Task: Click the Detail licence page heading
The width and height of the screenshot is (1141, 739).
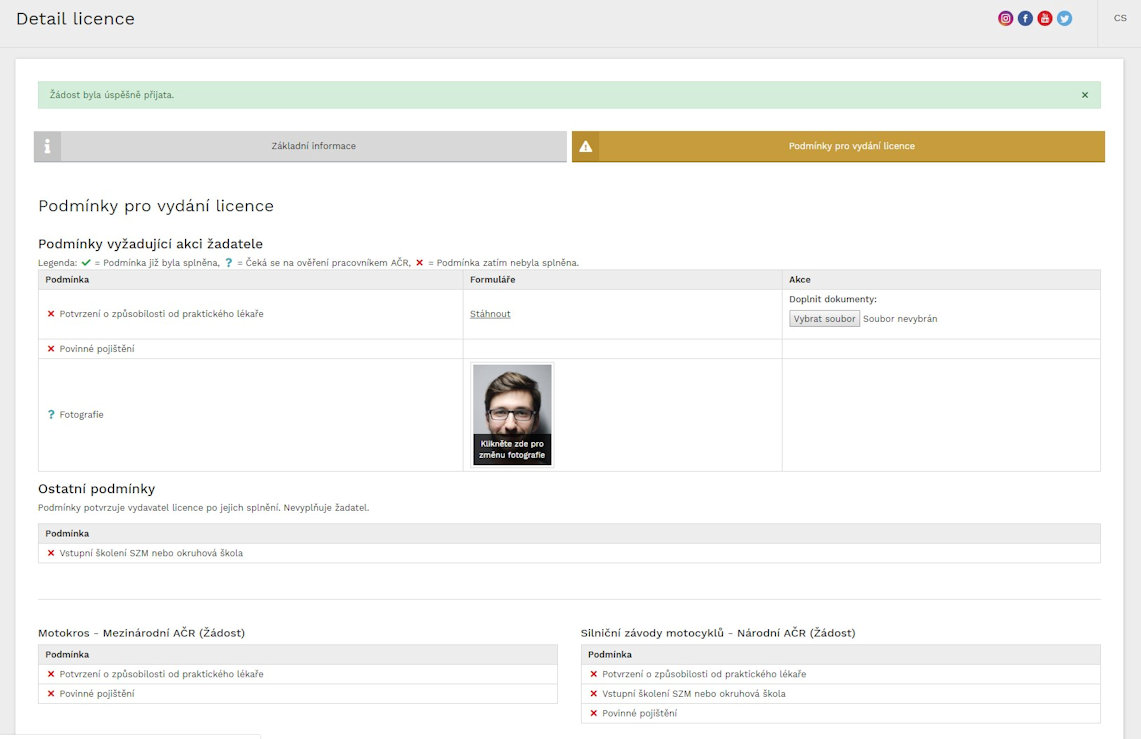Action: [x=75, y=19]
